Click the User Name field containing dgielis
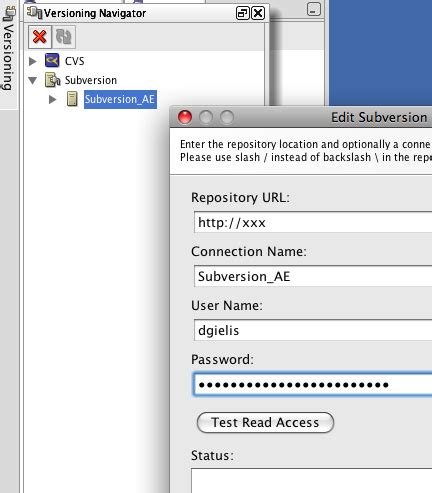 tap(313, 330)
